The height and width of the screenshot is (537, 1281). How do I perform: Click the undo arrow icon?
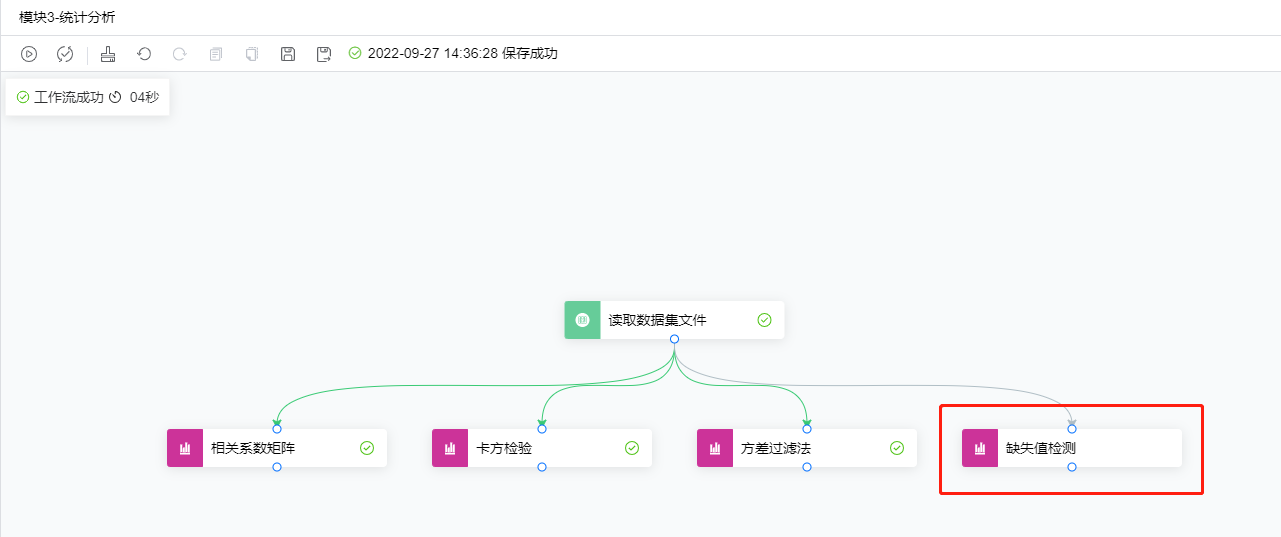coord(144,54)
